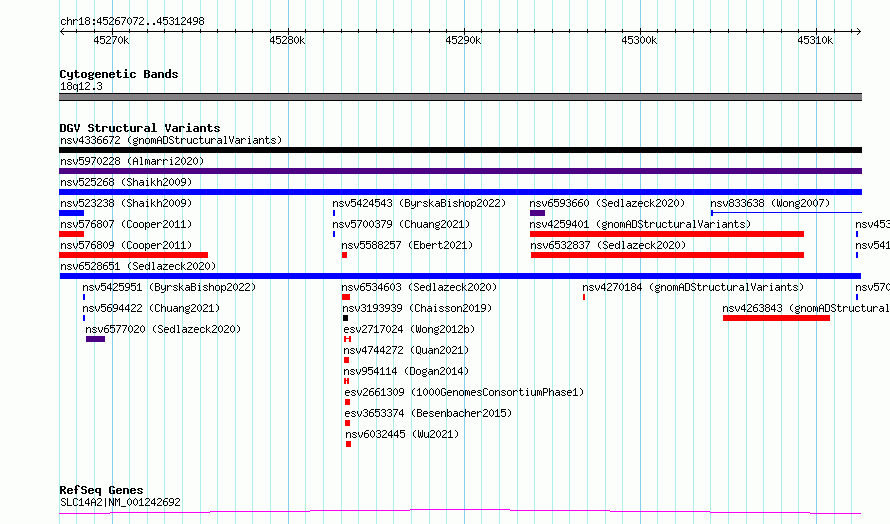
Task: Click the purple nsv6577020 variant bar
Action: pyautogui.click(x=95, y=339)
